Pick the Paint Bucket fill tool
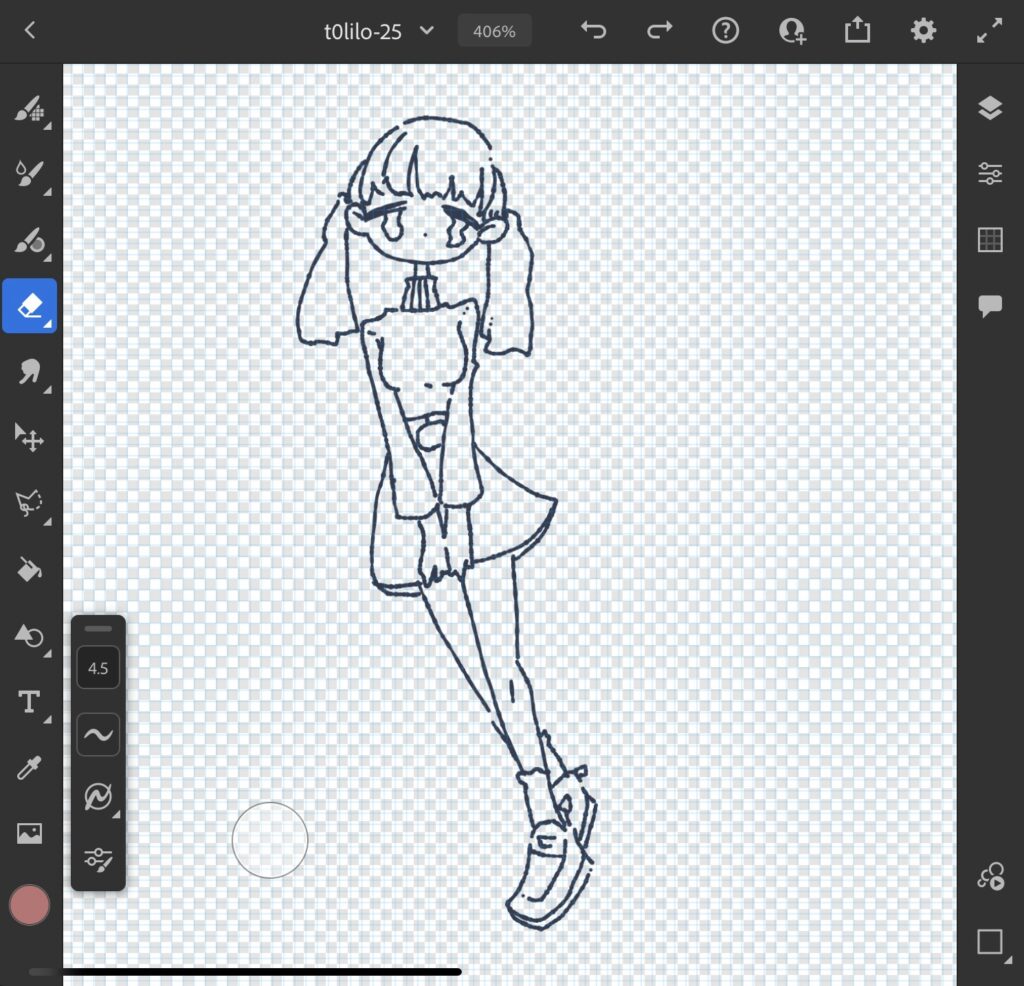This screenshot has width=1024, height=986. click(x=29, y=569)
